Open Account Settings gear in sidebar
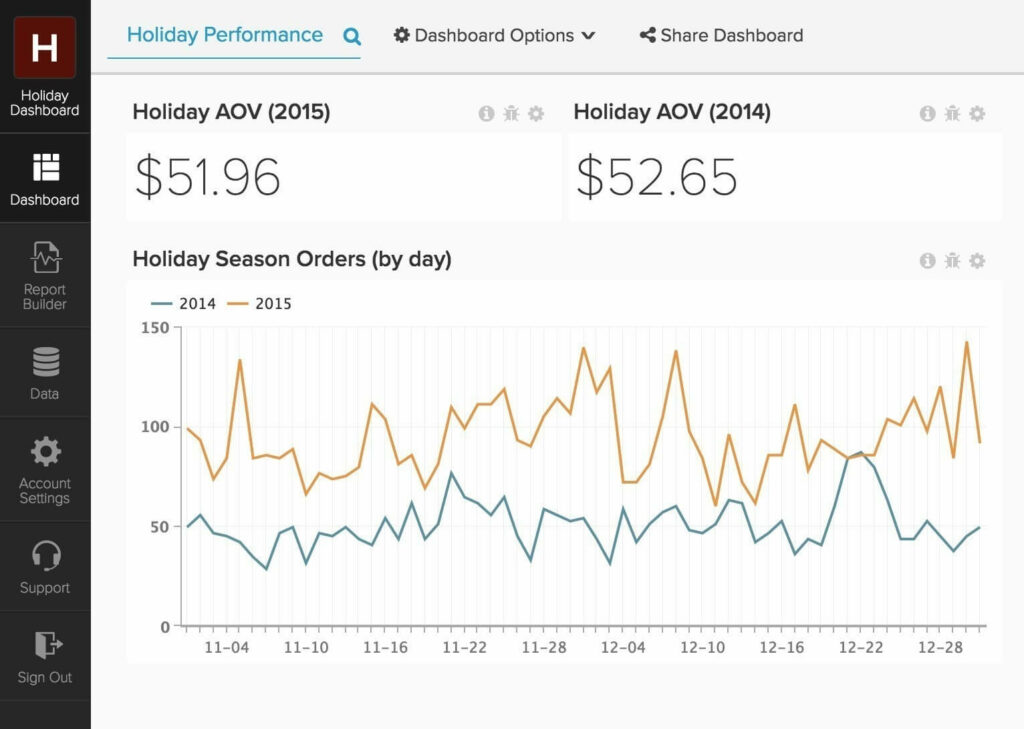The image size is (1024, 729). tap(46, 451)
